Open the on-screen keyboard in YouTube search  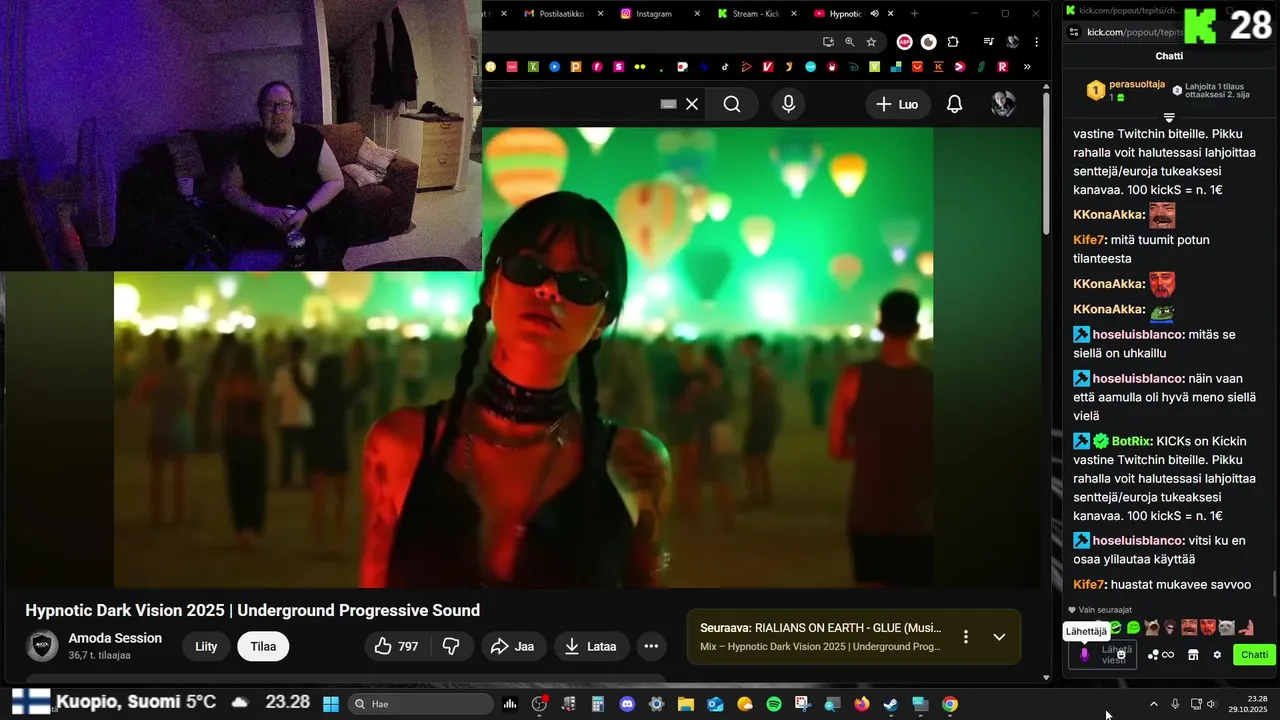coord(669,104)
